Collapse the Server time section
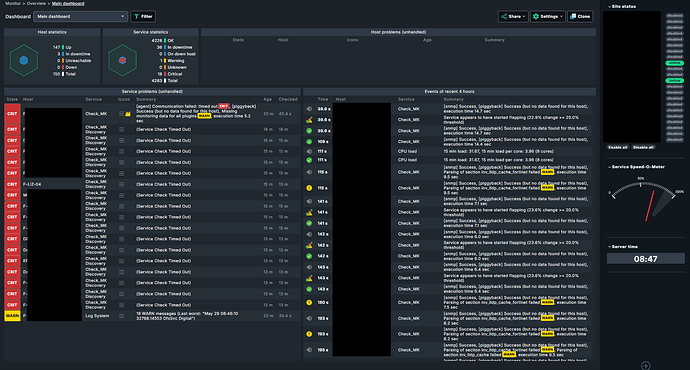This screenshot has width=690, height=370. tap(623, 247)
